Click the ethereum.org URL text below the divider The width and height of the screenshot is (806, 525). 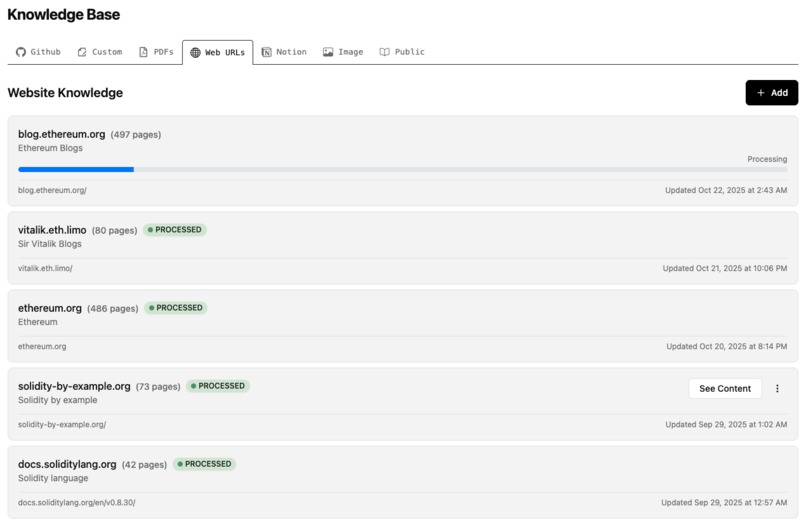coord(42,347)
